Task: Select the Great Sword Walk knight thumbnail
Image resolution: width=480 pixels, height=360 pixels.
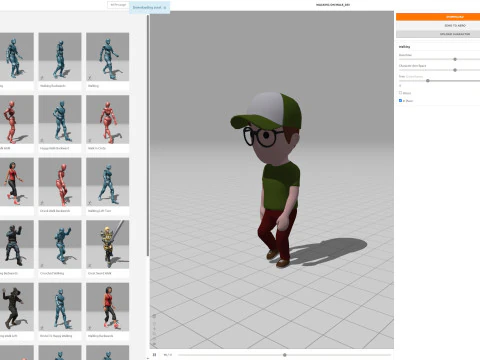Action: coord(107,244)
